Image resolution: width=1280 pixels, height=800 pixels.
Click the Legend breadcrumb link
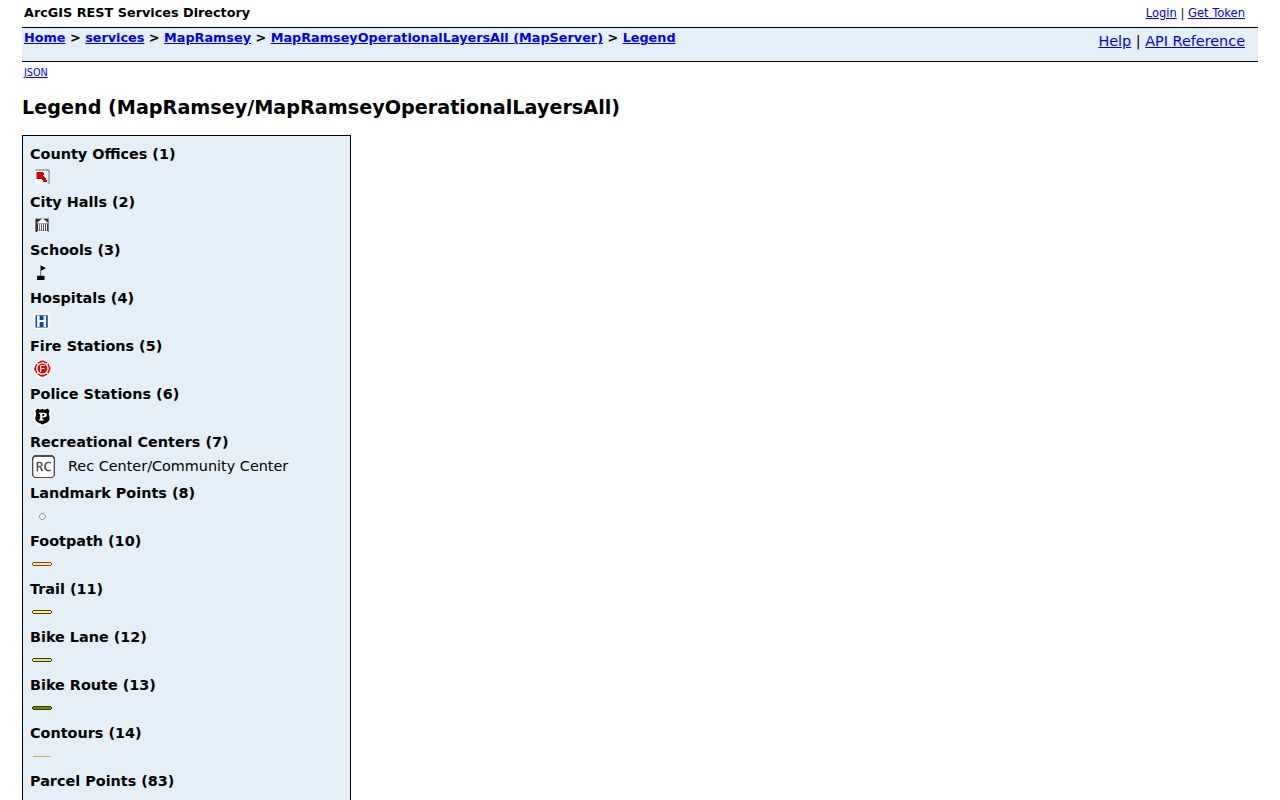pyautogui.click(x=649, y=38)
